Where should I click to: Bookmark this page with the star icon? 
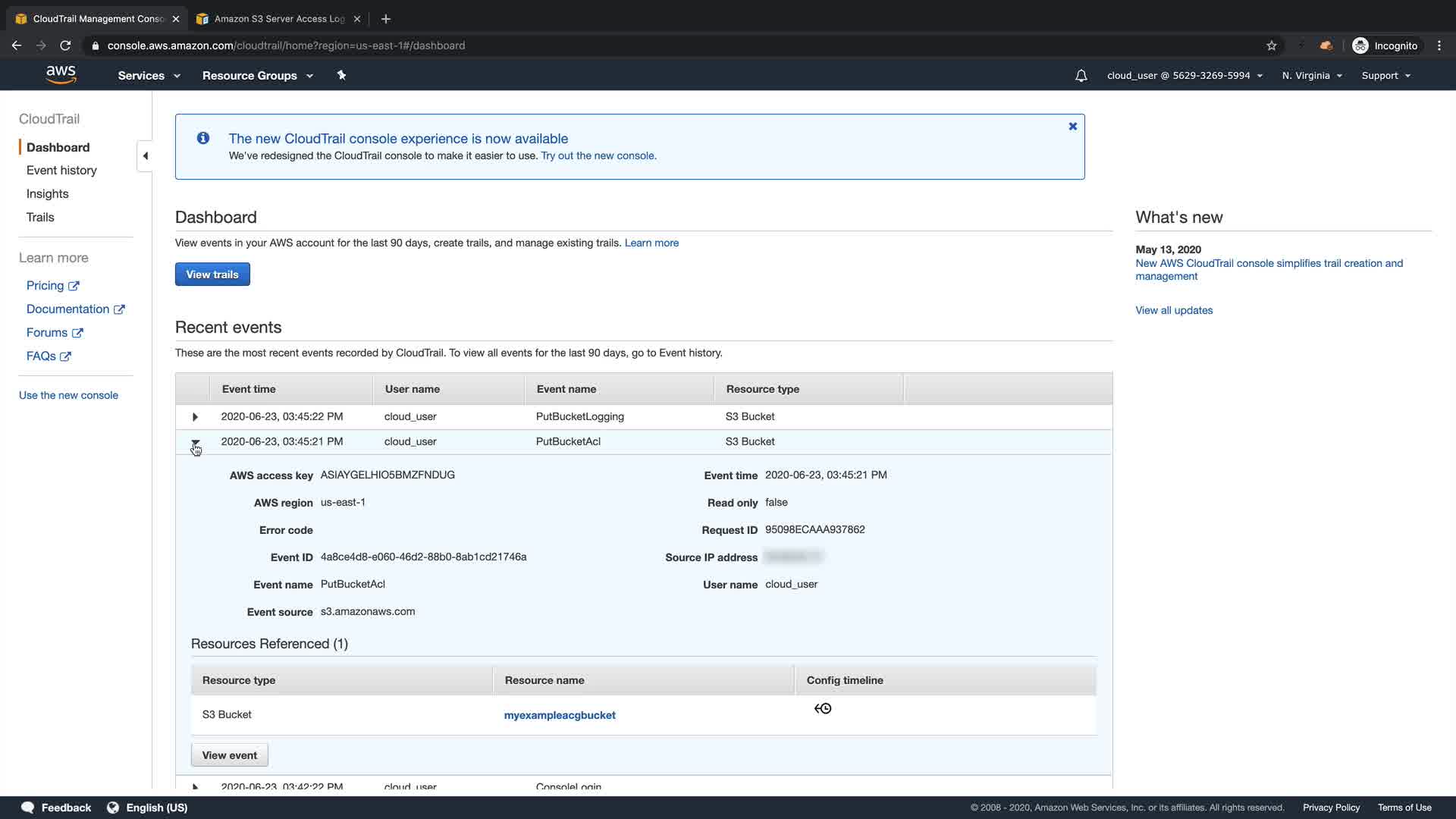pyautogui.click(x=1271, y=45)
